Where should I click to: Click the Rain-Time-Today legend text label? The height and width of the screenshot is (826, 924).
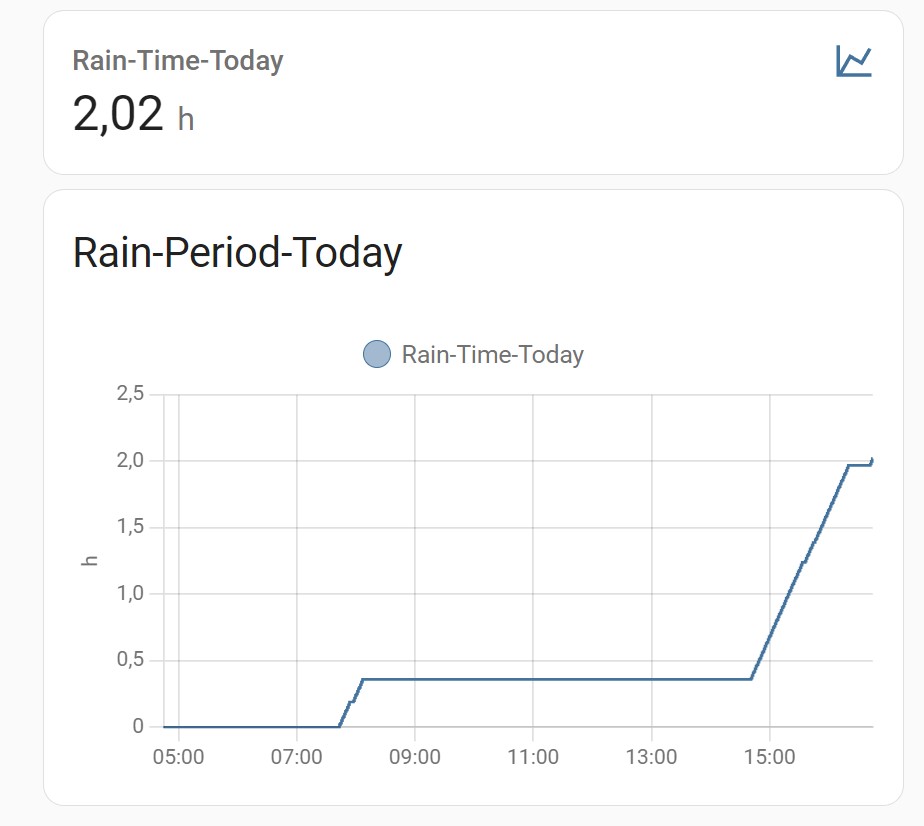[x=493, y=354]
